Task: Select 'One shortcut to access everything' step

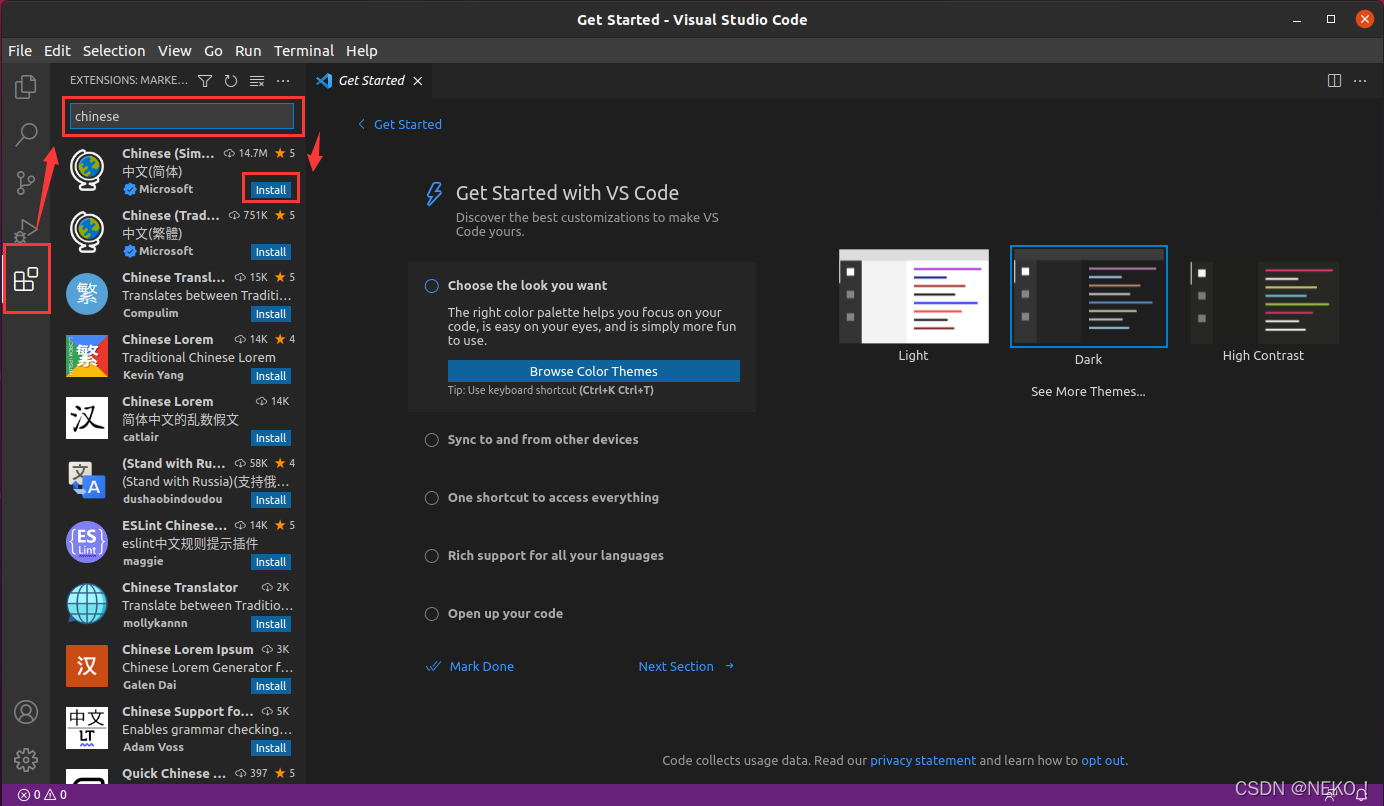Action: click(x=542, y=498)
